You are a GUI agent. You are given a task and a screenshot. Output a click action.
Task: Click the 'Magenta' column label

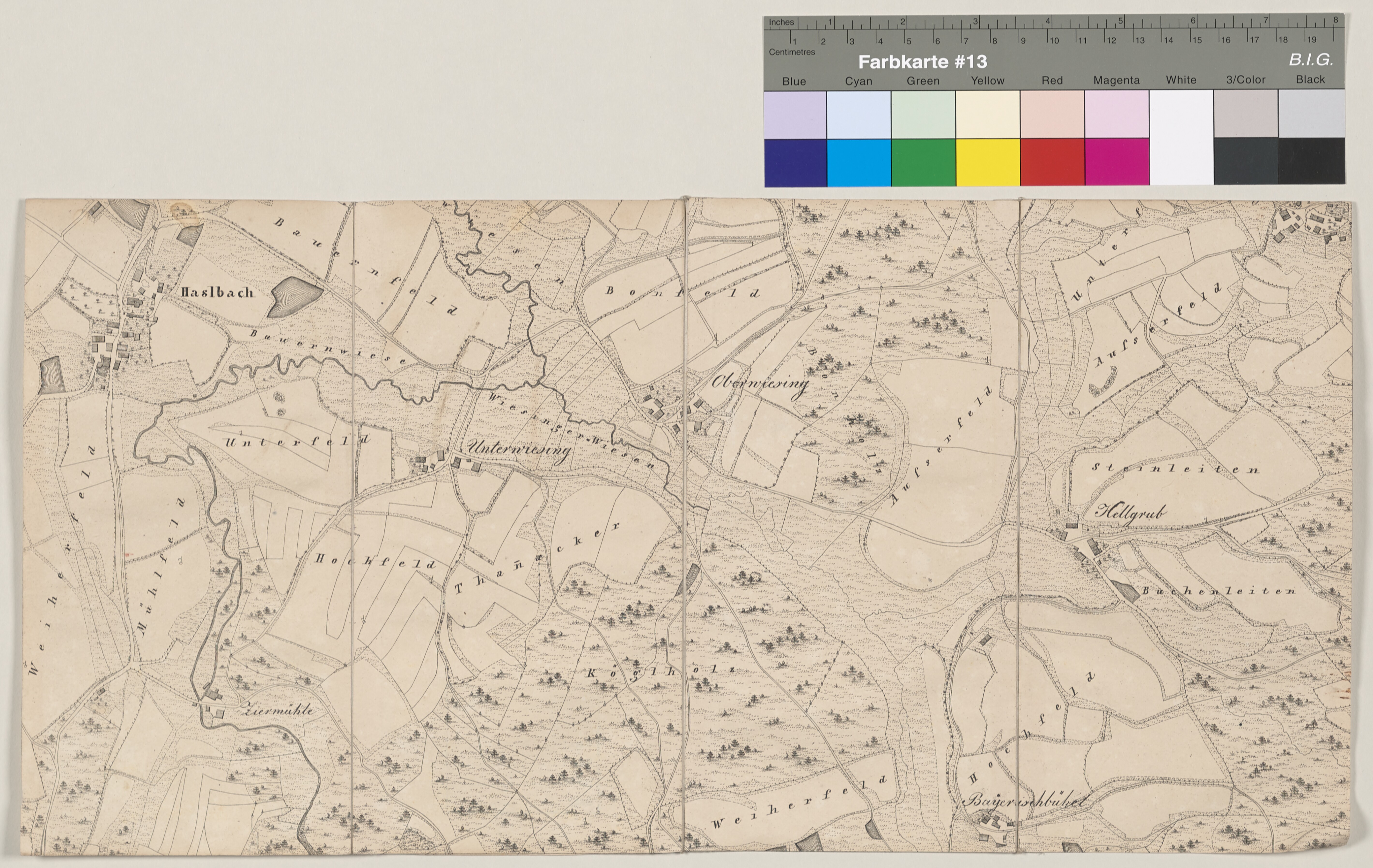(x=1116, y=80)
